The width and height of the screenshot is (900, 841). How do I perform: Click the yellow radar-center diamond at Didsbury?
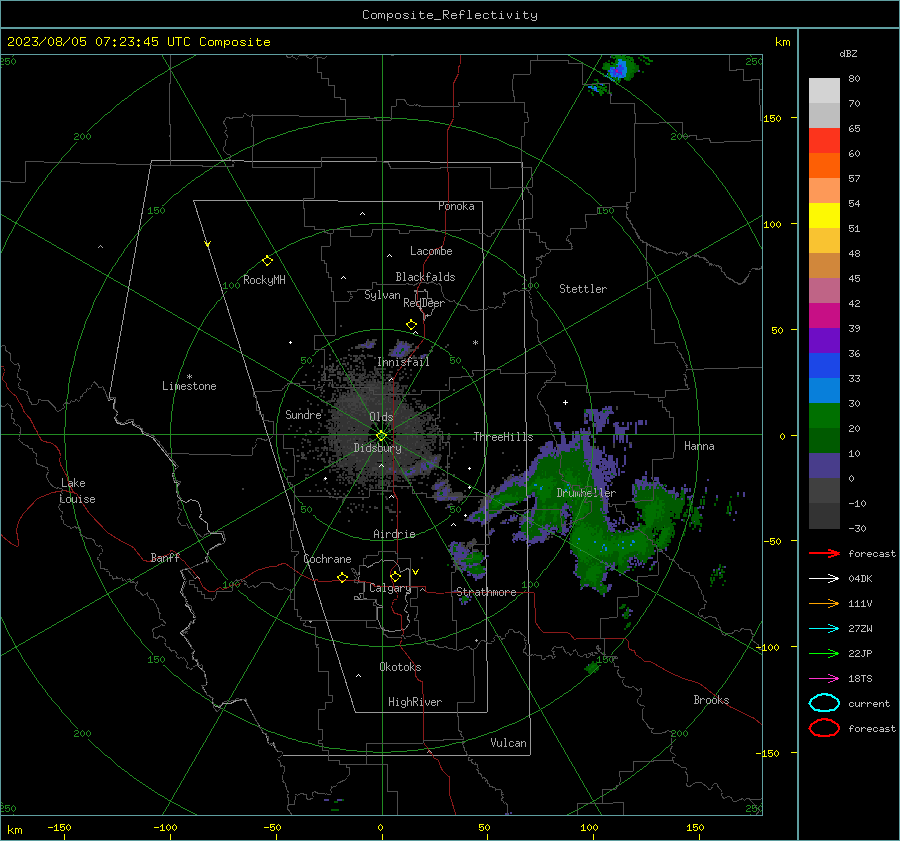click(x=381, y=436)
